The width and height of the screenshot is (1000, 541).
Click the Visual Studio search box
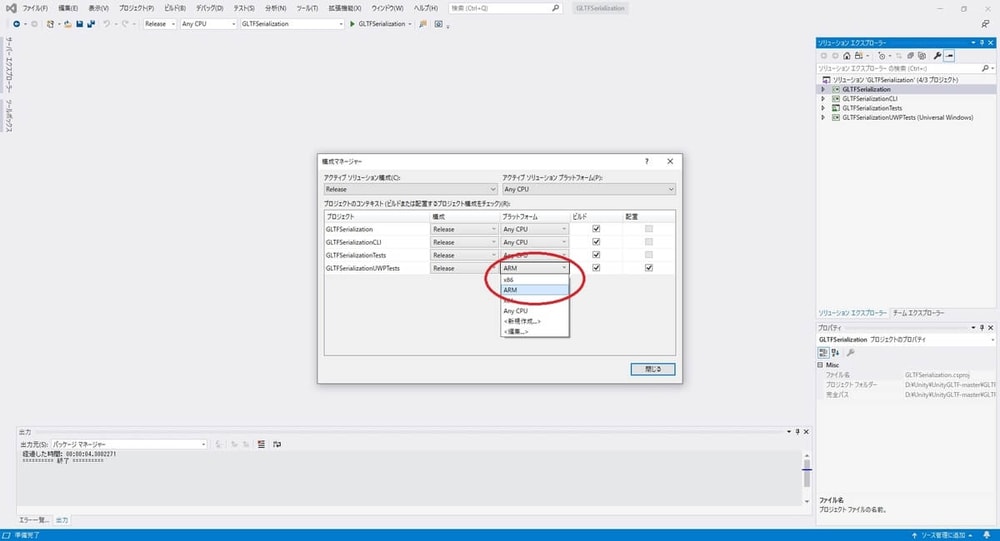click(x=505, y=8)
